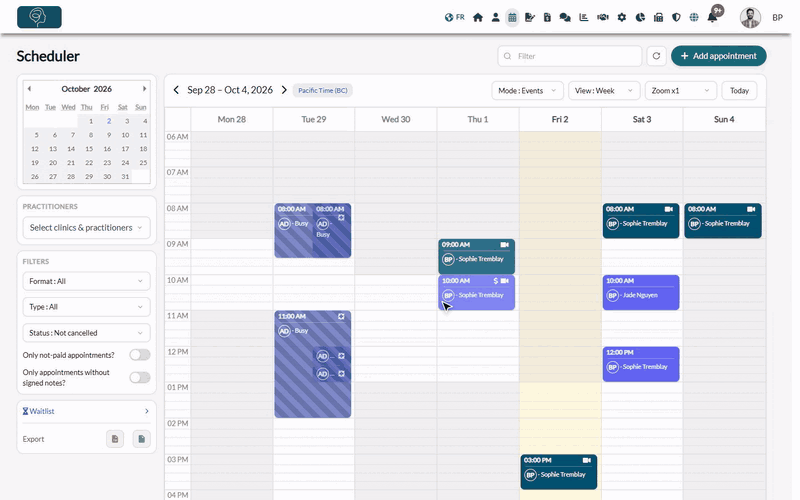Open the handshake icon
This screenshot has height=500, width=800.
(603, 17)
